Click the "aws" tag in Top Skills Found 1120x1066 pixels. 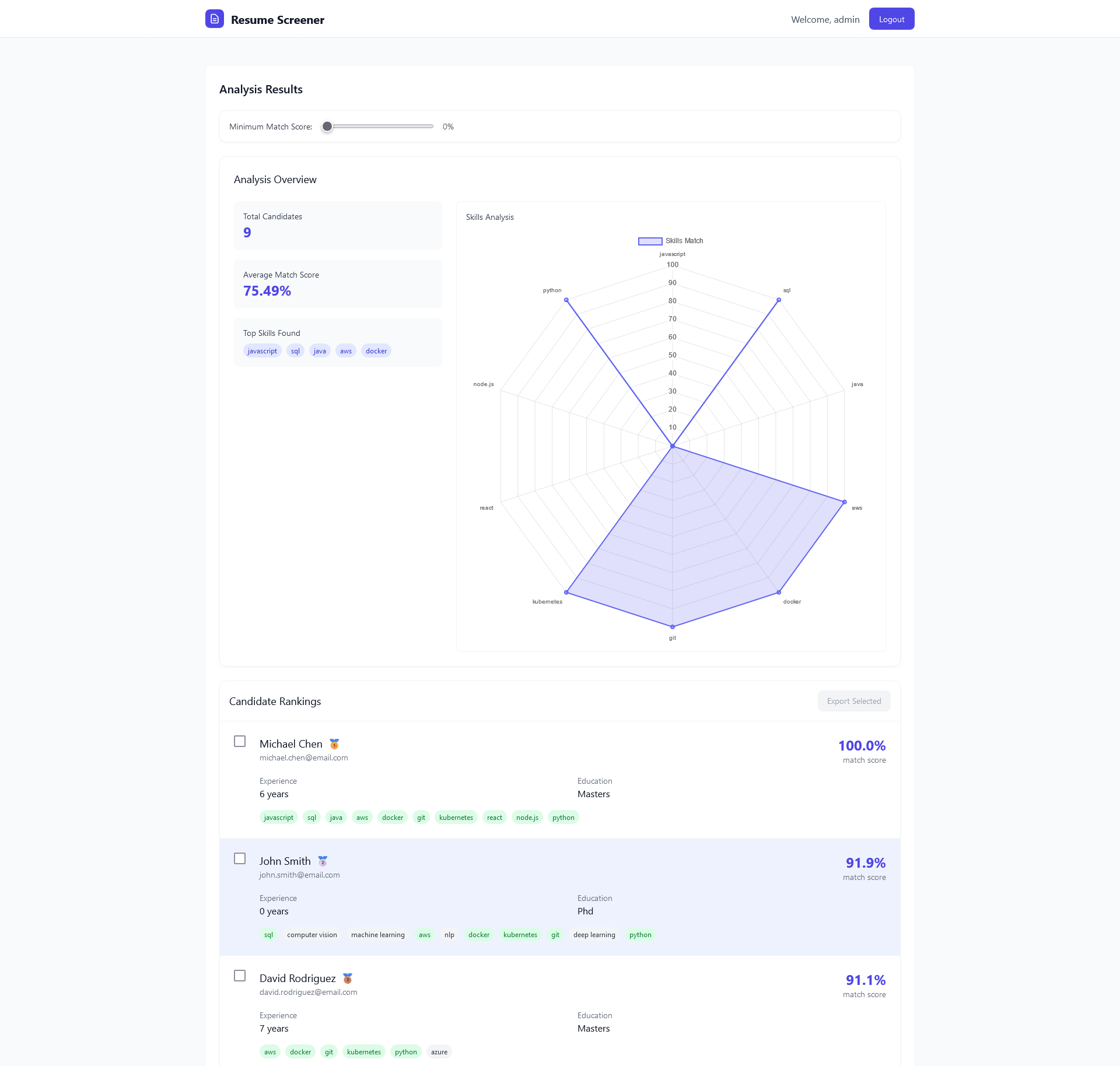(345, 350)
